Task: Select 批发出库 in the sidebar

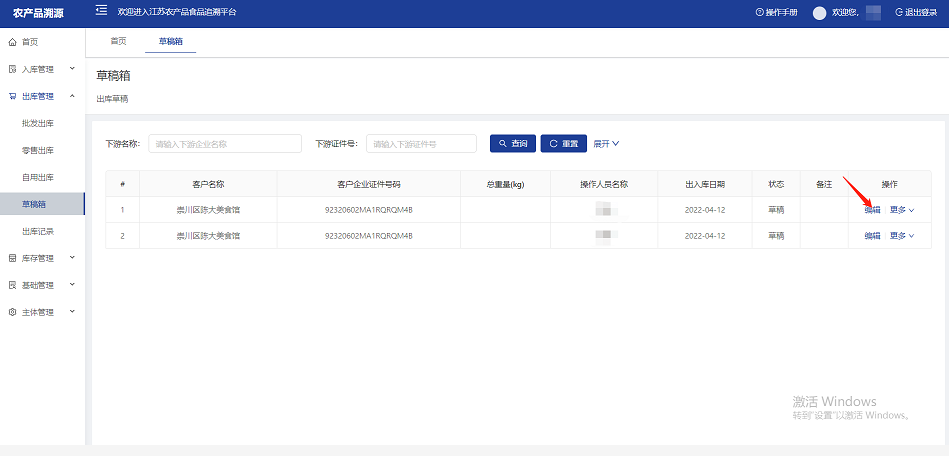Action: pos(38,123)
